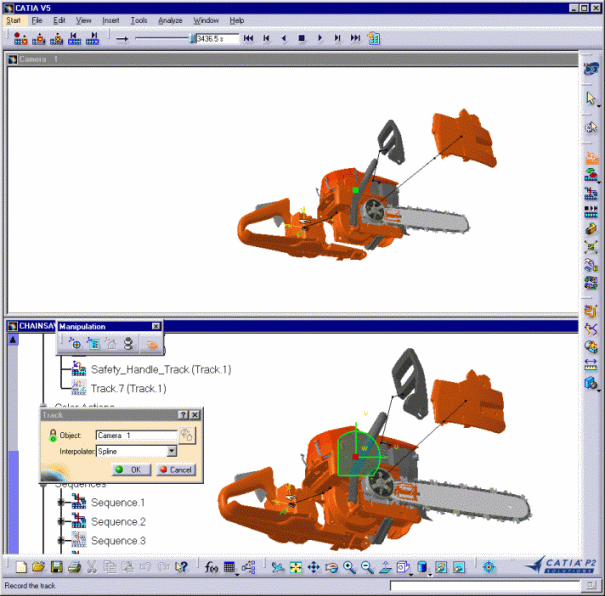Open the Edit menu

point(59,20)
